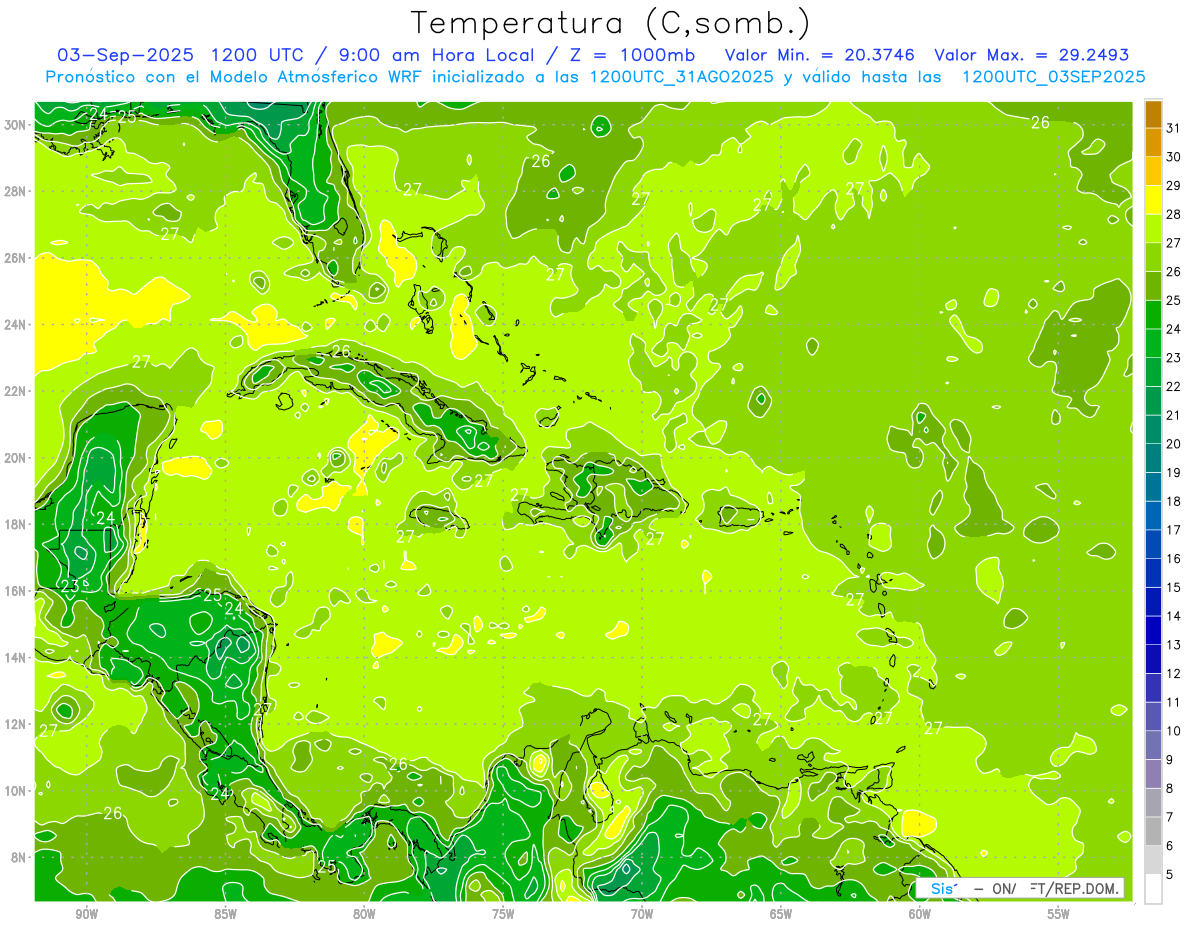Click the '20N' latitude axis label
The height and width of the screenshot is (927, 1200).
[x=16, y=458]
